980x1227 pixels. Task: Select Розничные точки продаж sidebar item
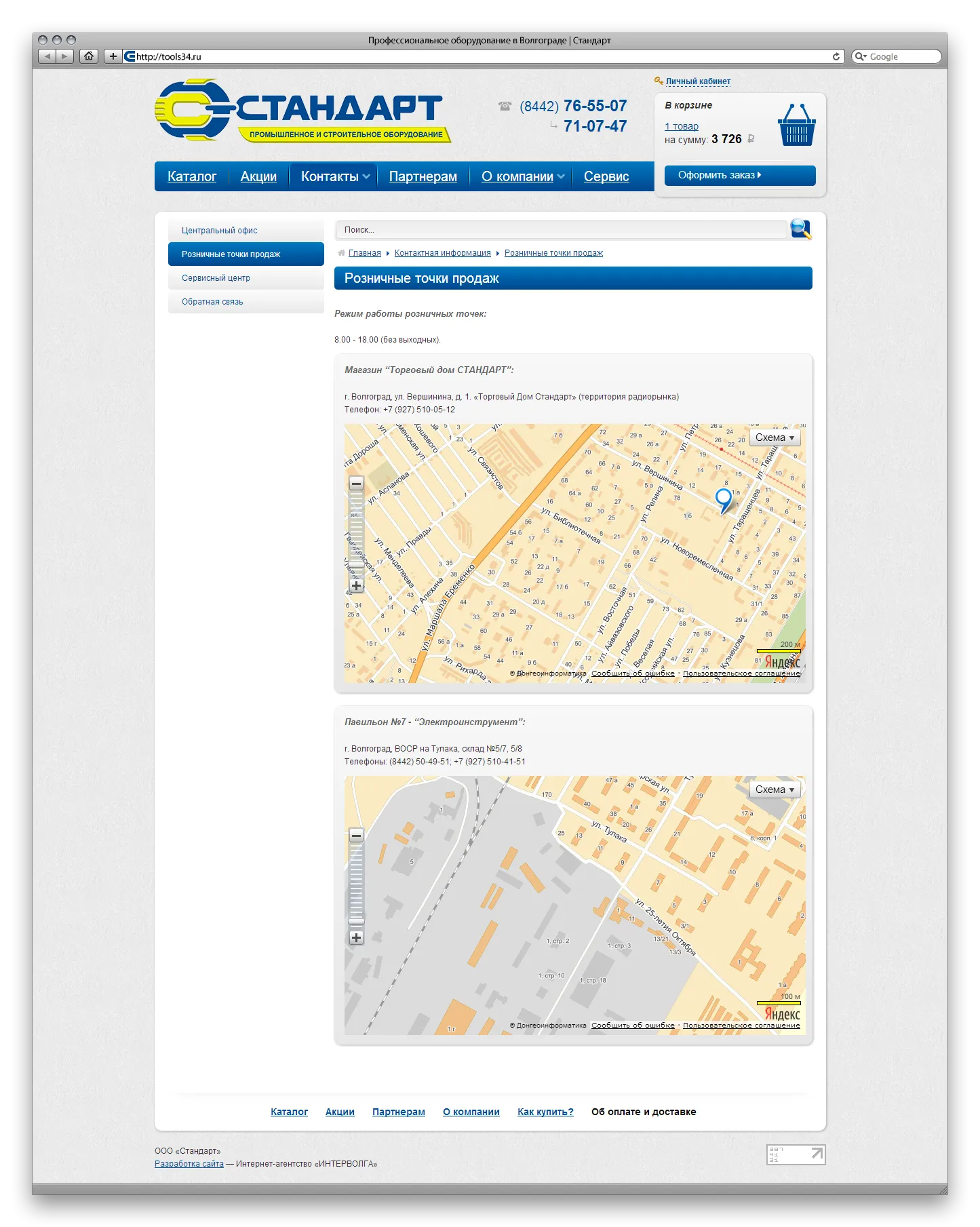246,254
